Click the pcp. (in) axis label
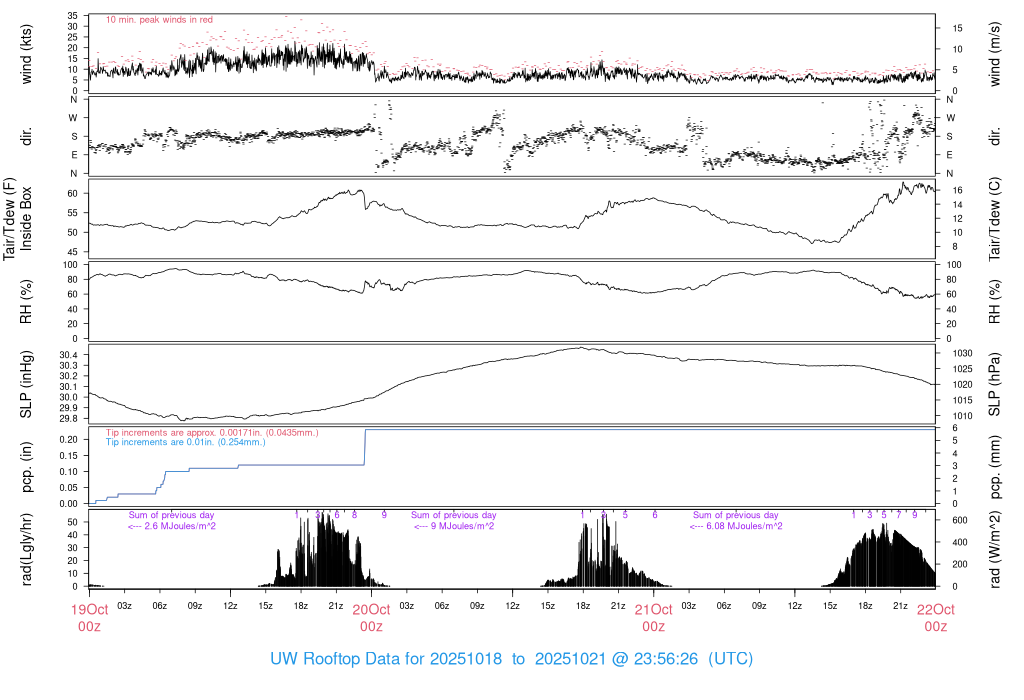Image resolution: width=1024 pixels, height=700 pixels. click(x=27, y=468)
